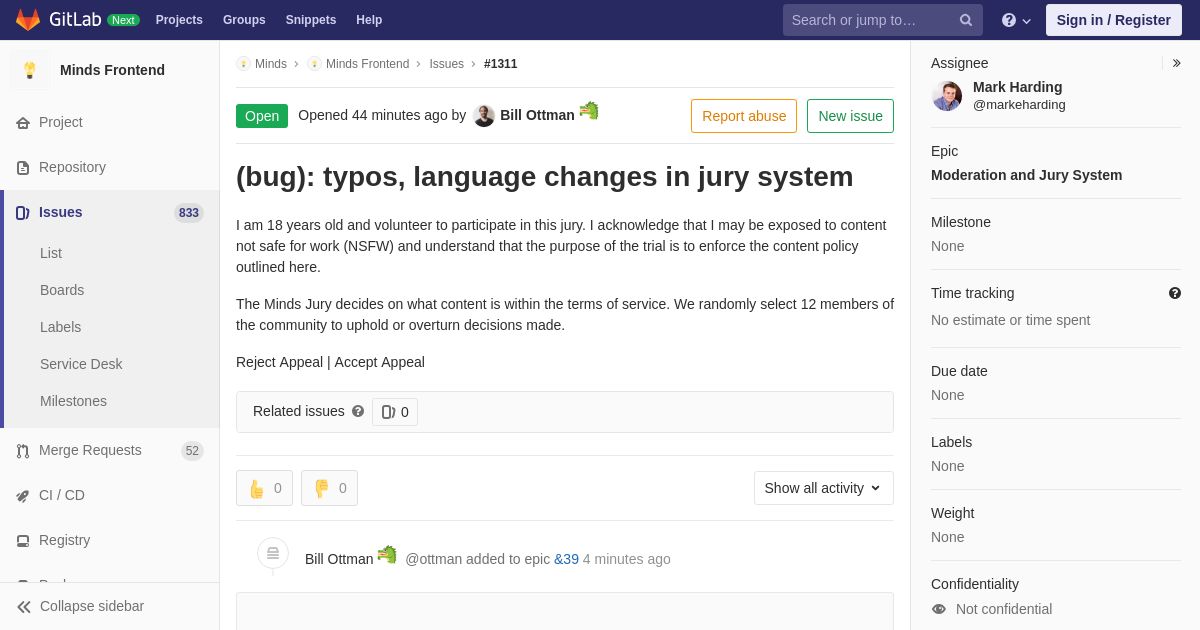
Task: Click the Registry disk icon in sidebar
Action: pos(23,540)
